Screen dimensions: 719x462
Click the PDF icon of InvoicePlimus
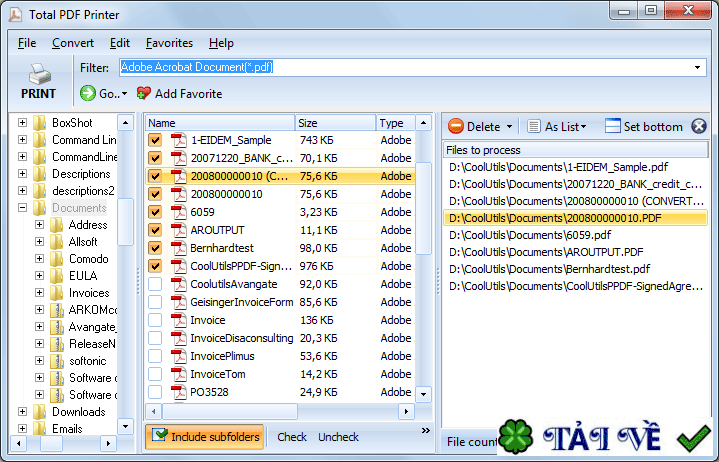[x=179, y=356]
